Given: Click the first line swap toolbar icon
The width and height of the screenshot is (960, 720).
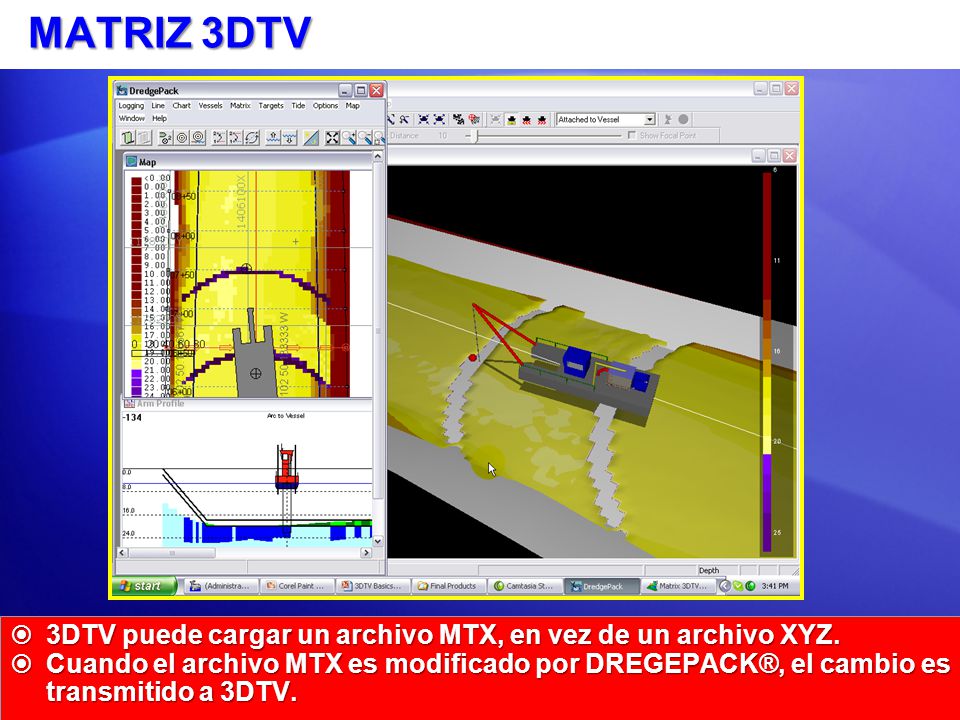Looking at the screenshot, I should click(x=219, y=137).
